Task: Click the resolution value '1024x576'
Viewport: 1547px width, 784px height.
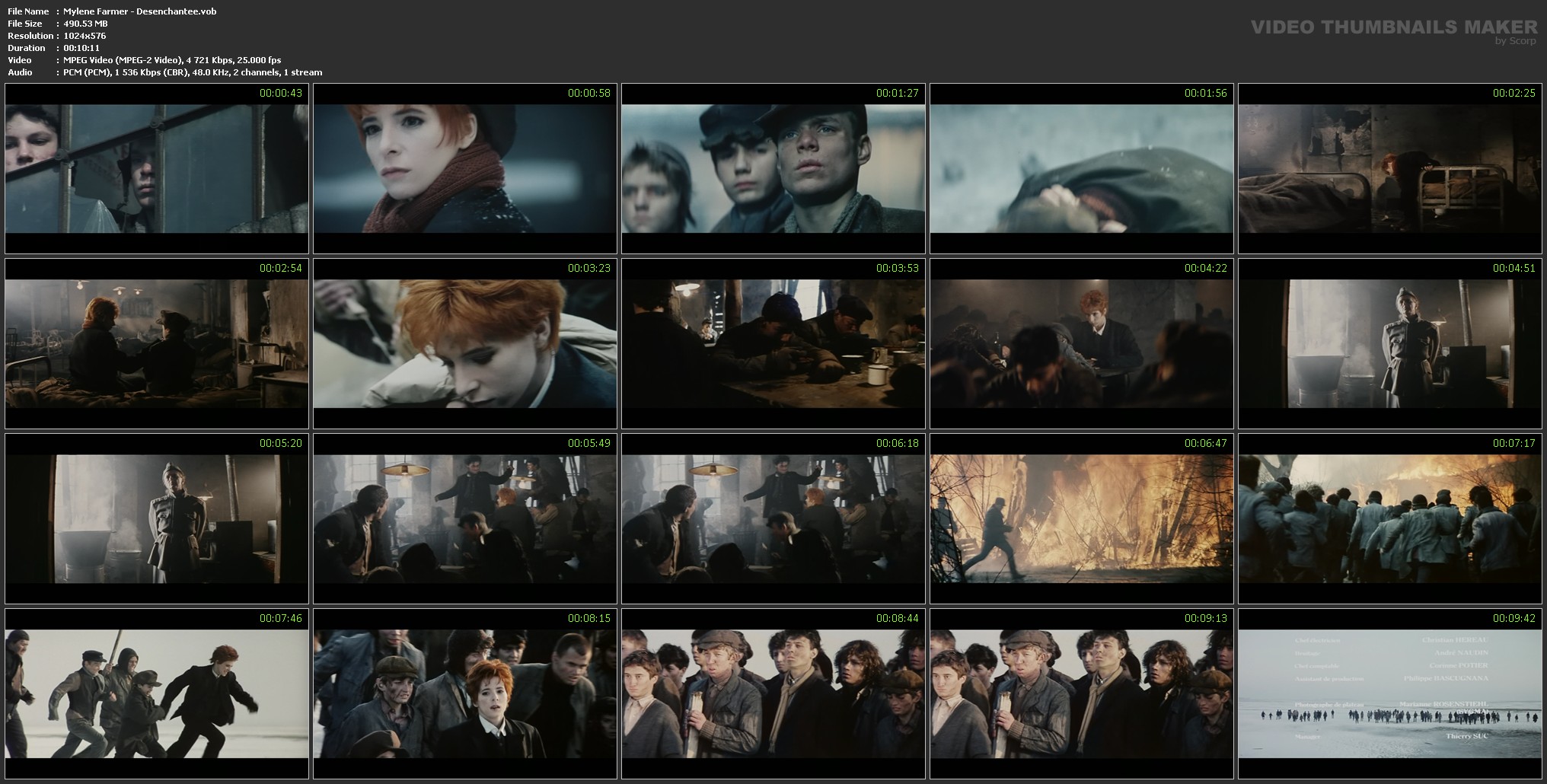Action: click(85, 36)
